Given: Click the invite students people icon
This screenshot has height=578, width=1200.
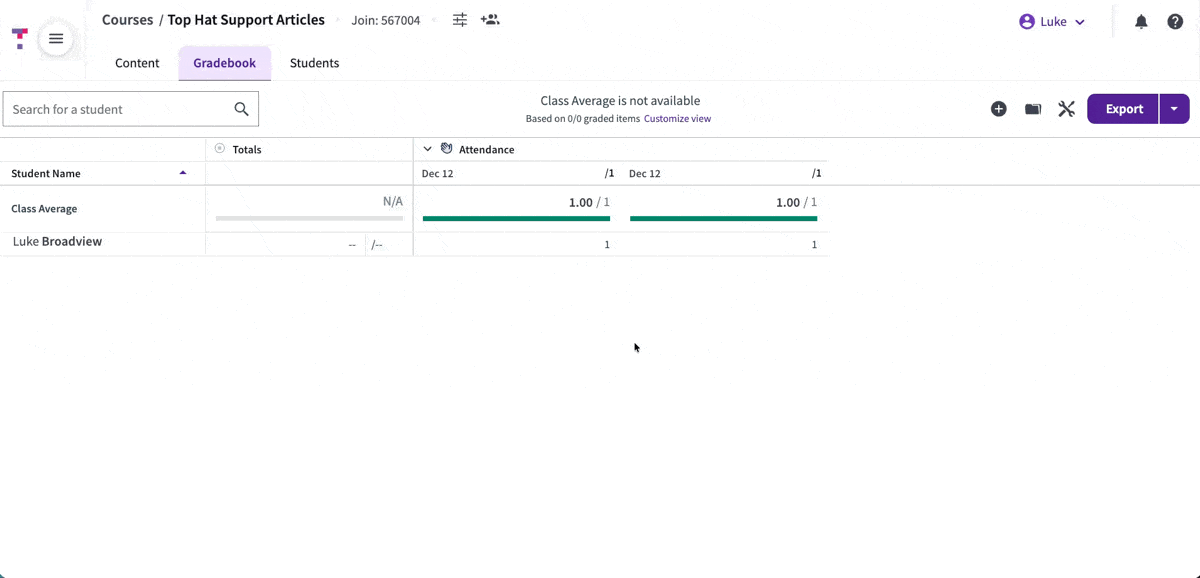Looking at the screenshot, I should (490, 20).
